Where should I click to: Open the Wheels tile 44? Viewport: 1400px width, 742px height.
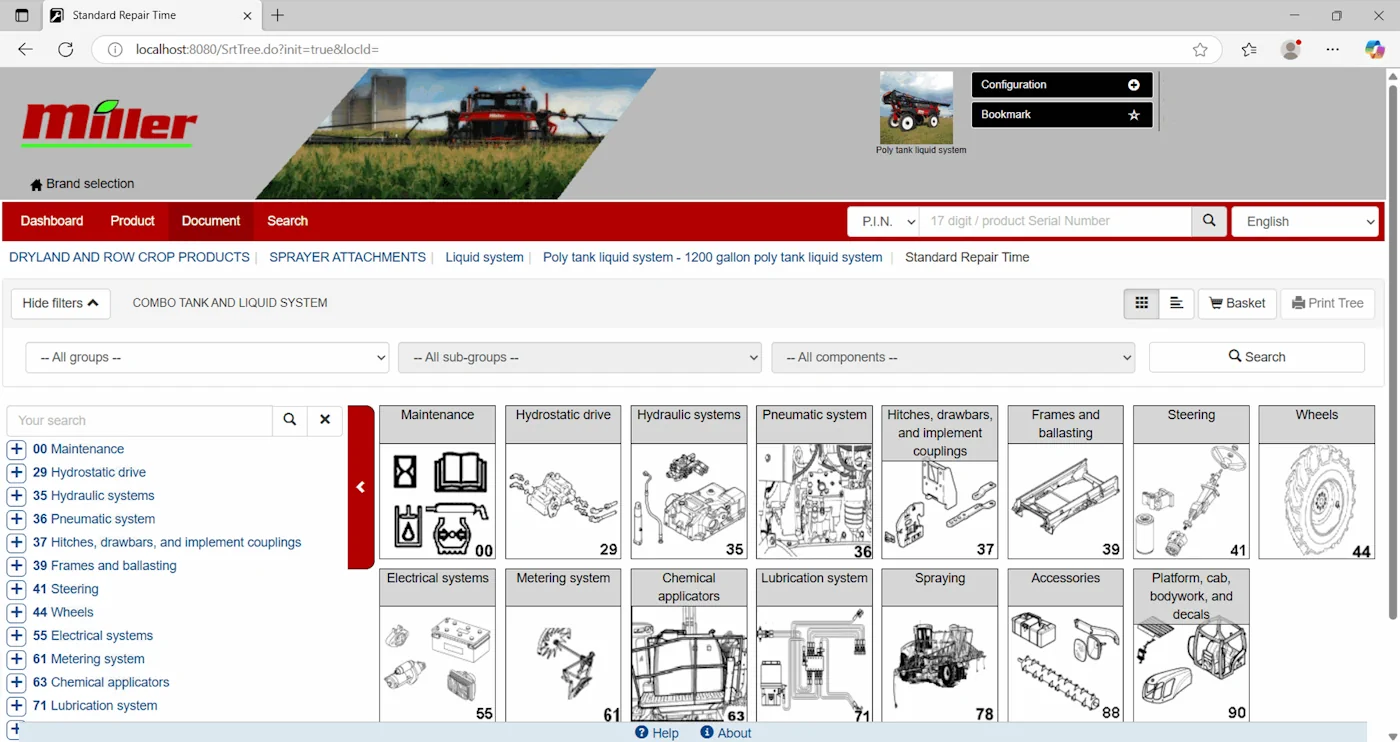point(1316,482)
